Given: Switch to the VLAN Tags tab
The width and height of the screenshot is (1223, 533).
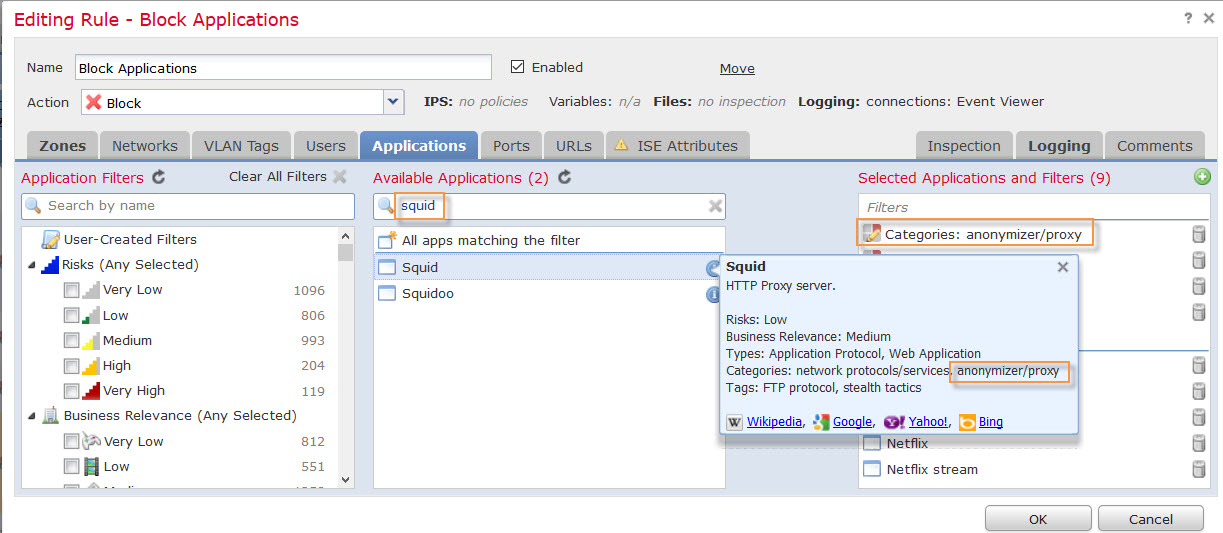Looking at the screenshot, I should point(241,146).
